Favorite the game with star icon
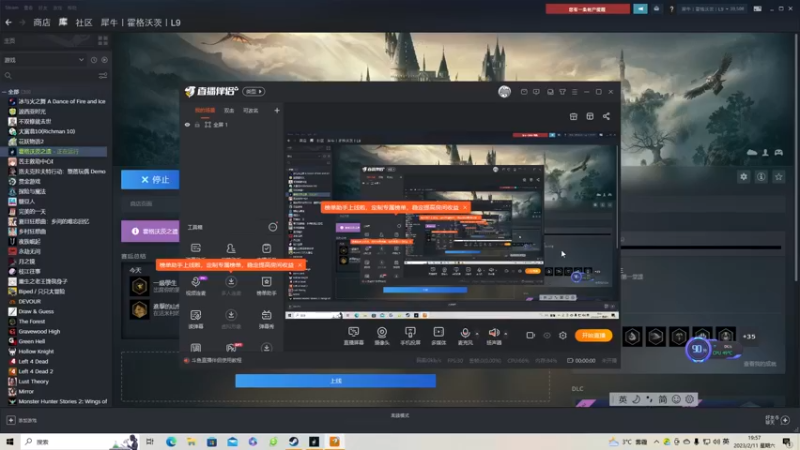The height and width of the screenshot is (450, 800). click(779, 177)
